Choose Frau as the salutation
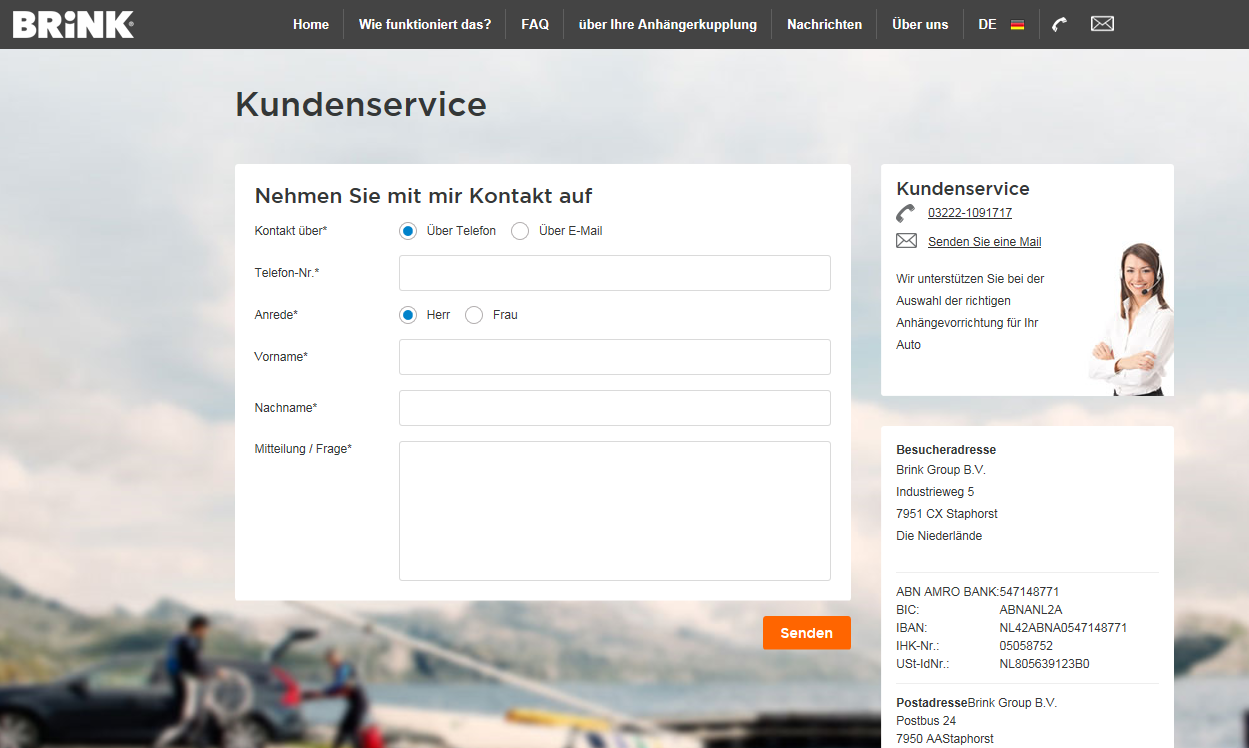Image resolution: width=1249 pixels, height=748 pixels. pos(474,315)
